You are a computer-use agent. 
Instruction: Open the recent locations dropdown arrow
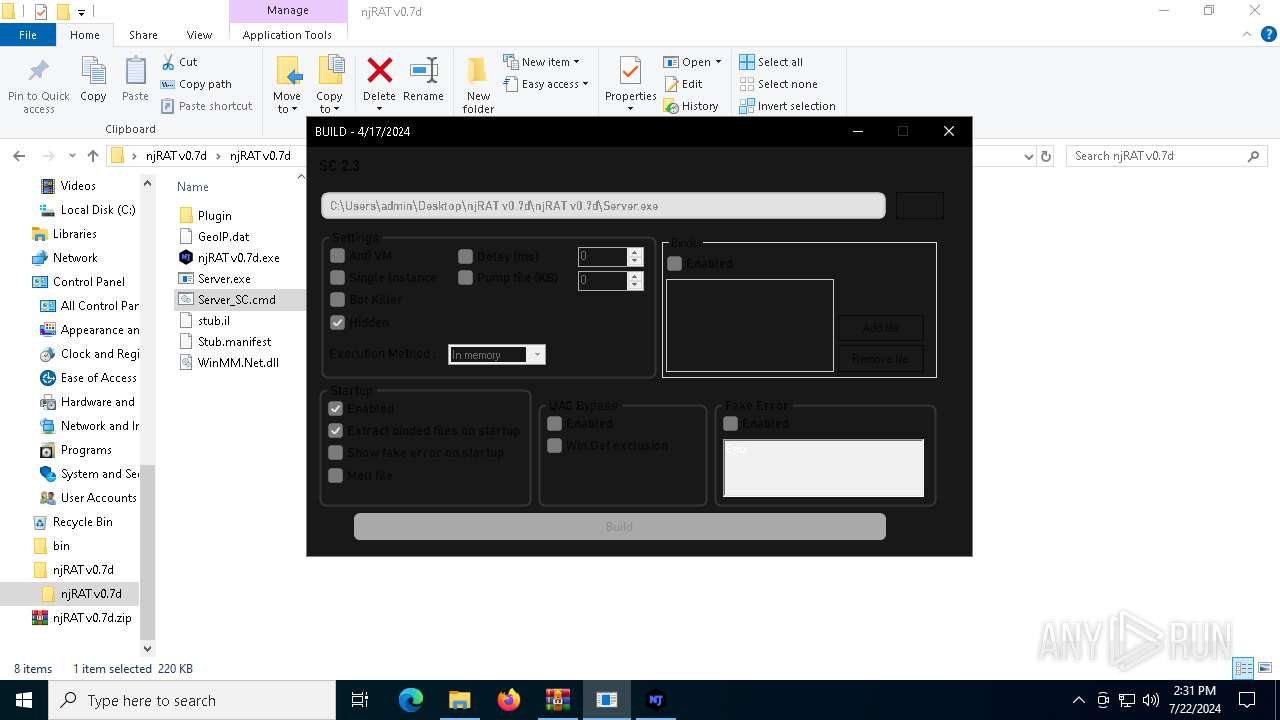coord(72,156)
